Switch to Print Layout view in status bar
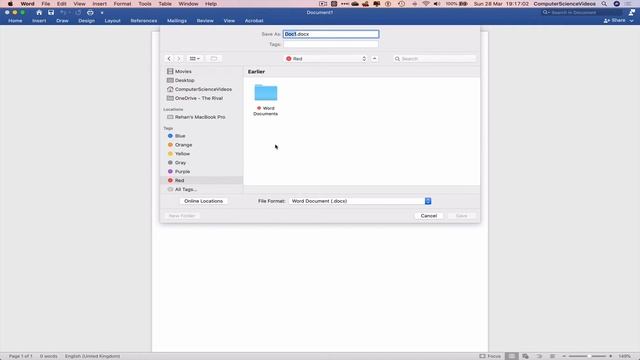 click(x=512, y=356)
